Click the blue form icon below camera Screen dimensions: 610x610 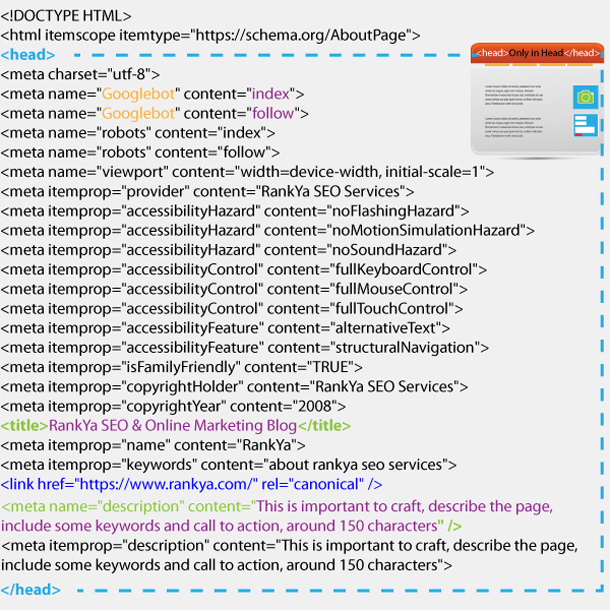[585, 125]
